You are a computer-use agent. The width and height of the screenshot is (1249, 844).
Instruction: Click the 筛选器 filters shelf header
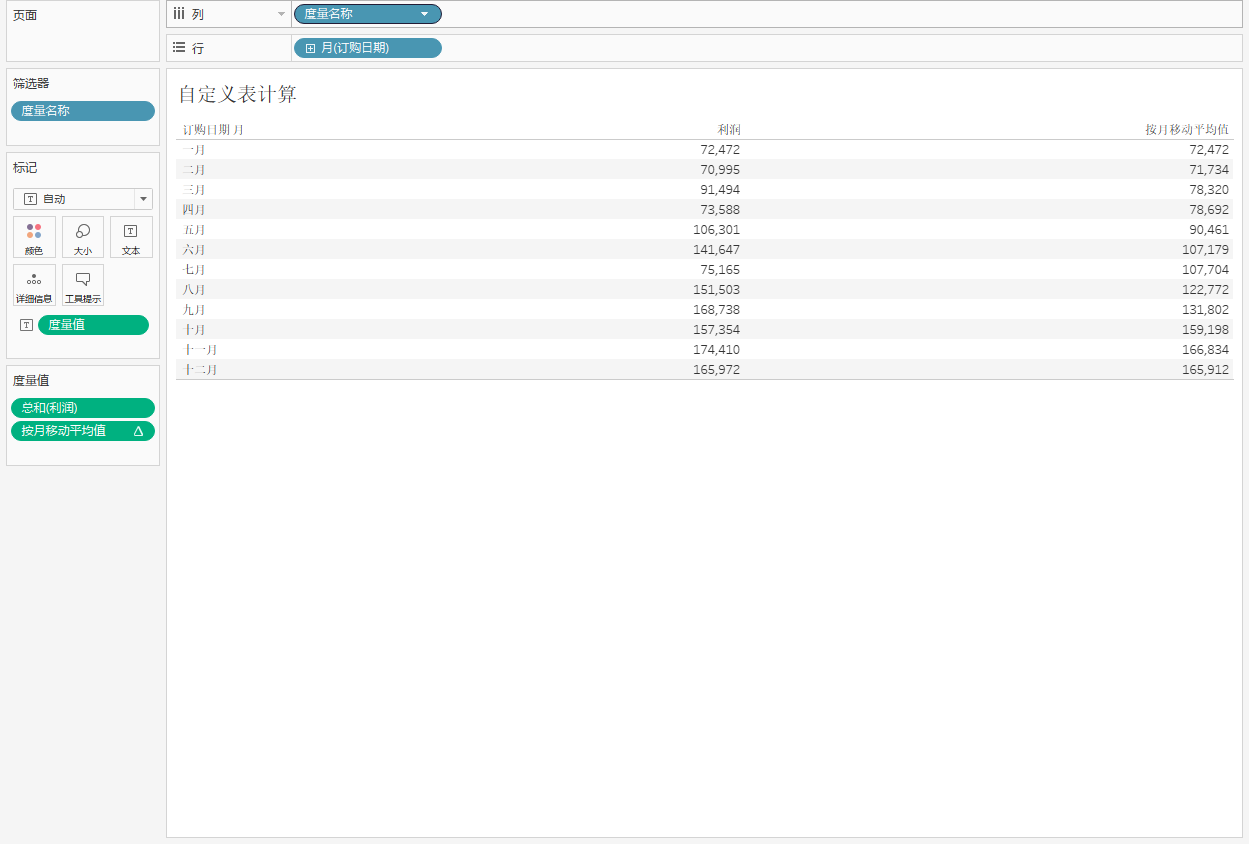click(x=31, y=84)
